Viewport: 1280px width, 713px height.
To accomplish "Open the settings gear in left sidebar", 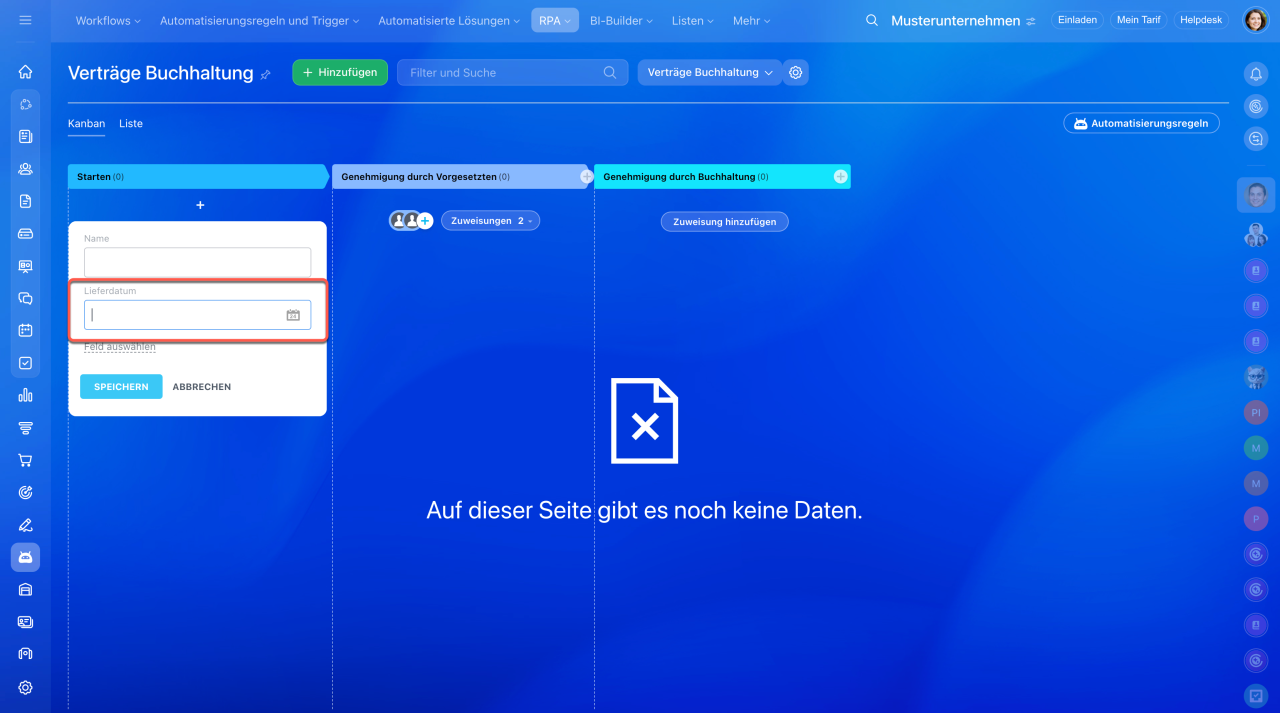I will pos(25,687).
